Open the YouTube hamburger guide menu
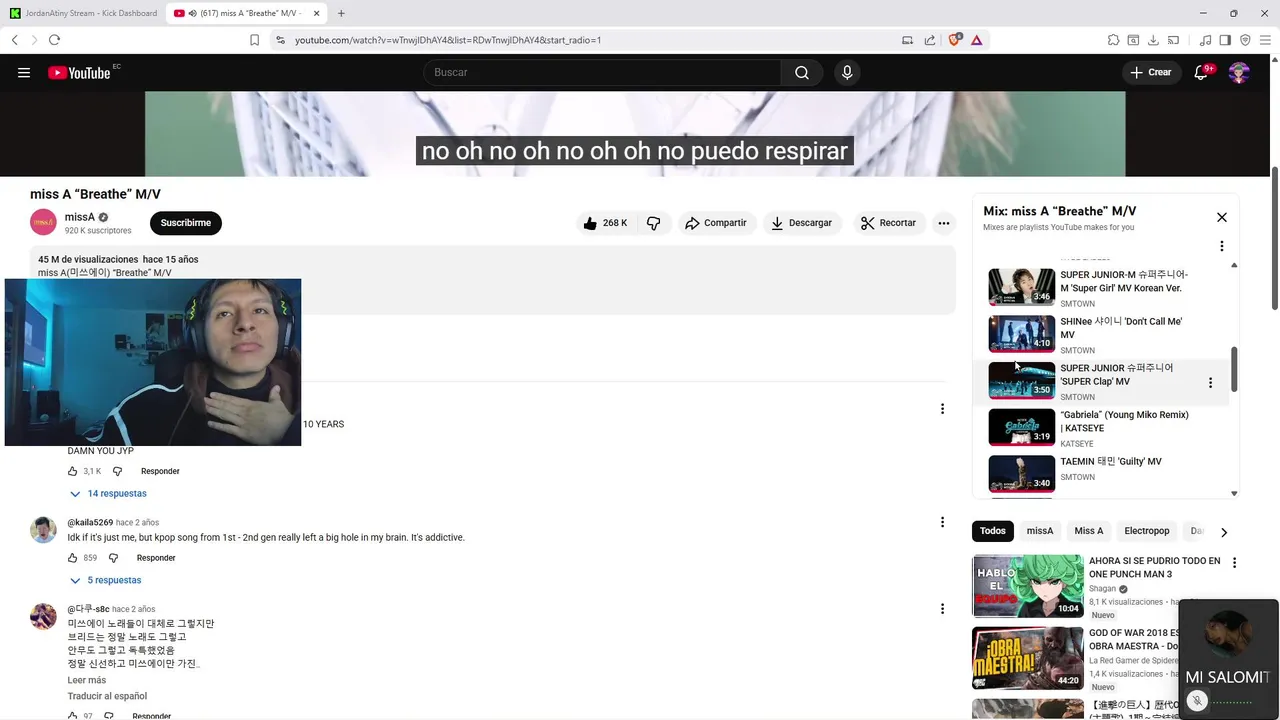The height and width of the screenshot is (720, 1280). (24, 72)
